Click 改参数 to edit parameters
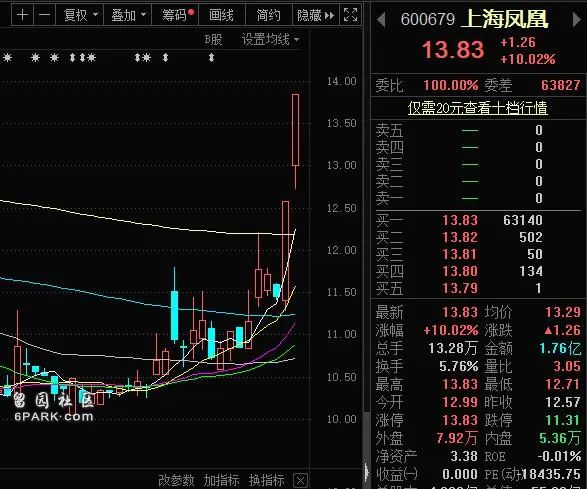The height and width of the screenshot is (489, 587). pyautogui.click(x=176, y=480)
